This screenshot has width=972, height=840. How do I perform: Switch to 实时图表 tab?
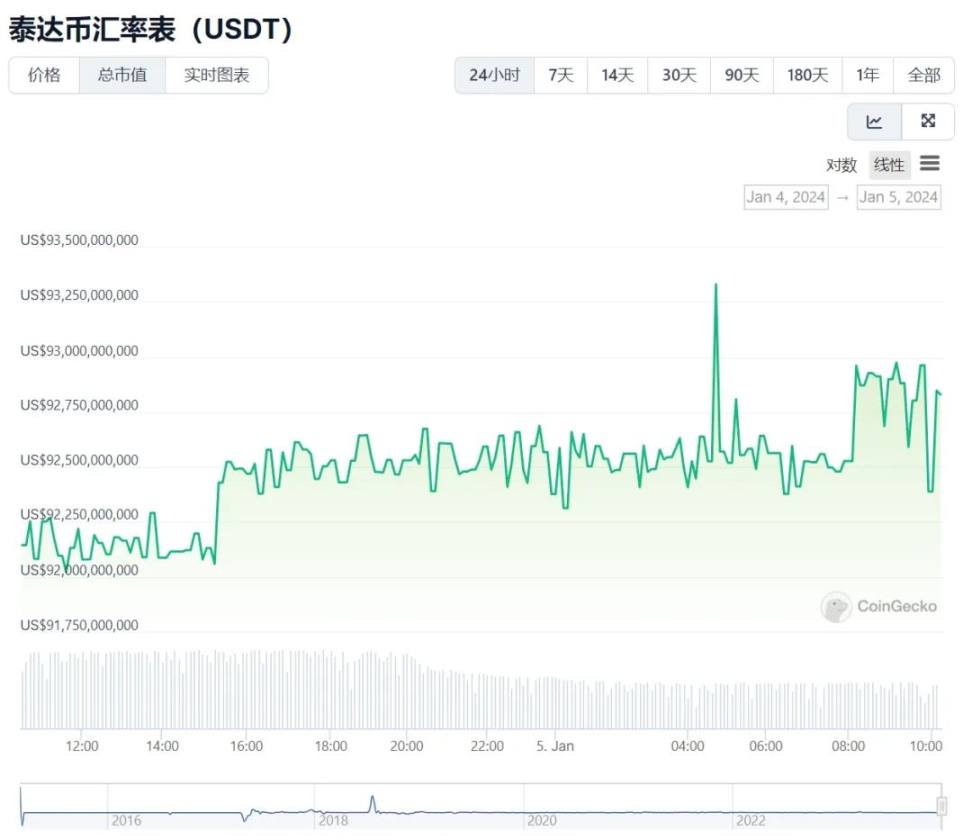[216, 75]
